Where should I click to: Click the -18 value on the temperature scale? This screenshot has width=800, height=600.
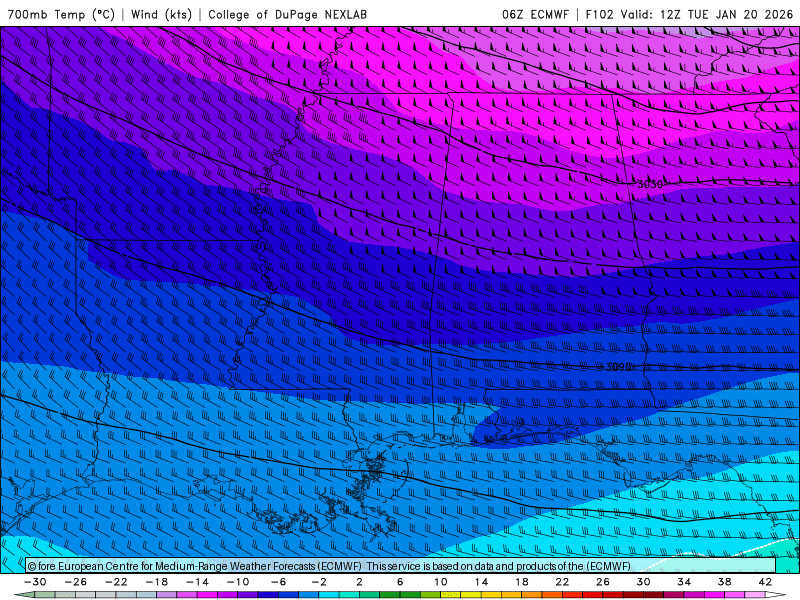point(157,582)
